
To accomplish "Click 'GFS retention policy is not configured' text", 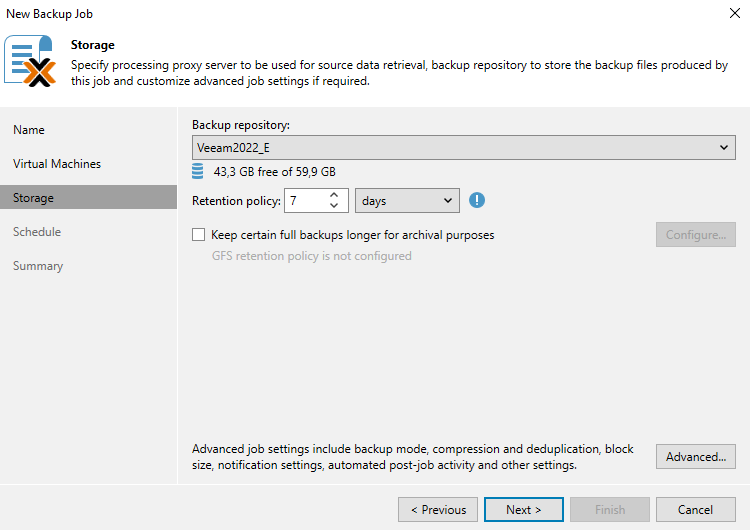I will [311, 256].
